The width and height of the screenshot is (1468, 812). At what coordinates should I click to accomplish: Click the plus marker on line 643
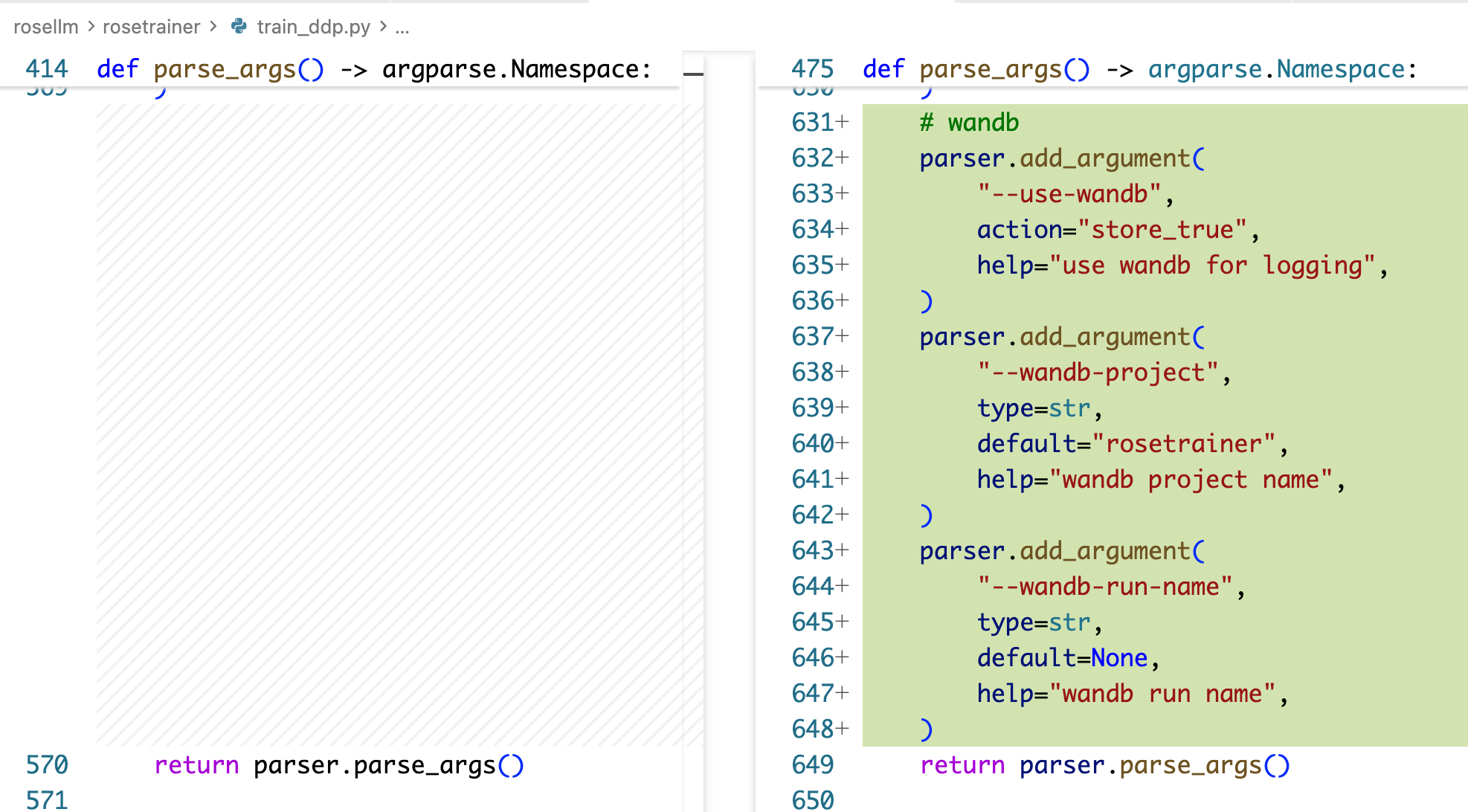coord(842,550)
